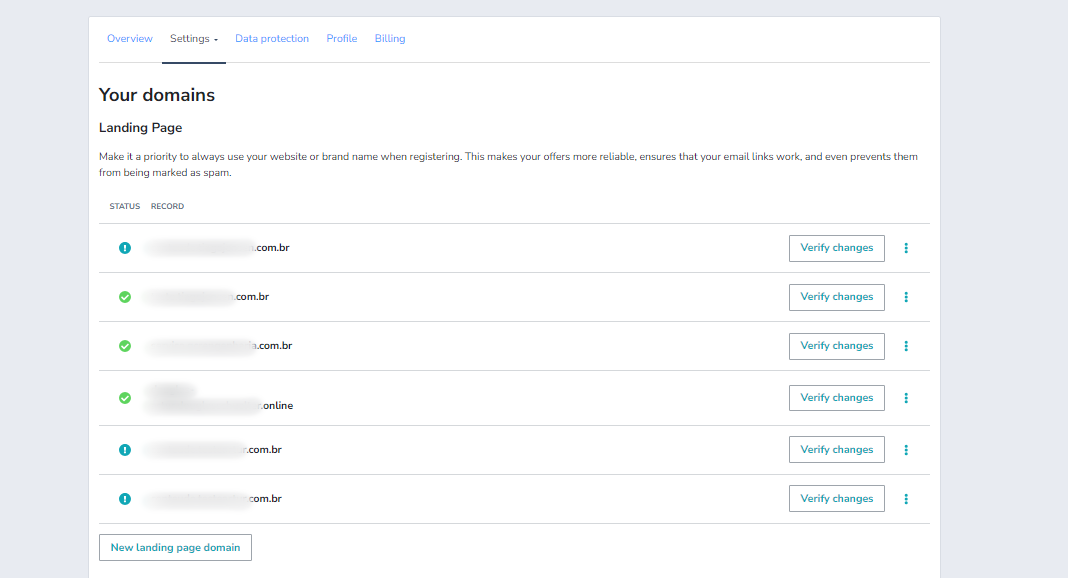Image resolution: width=1068 pixels, height=578 pixels.
Task: Open the Billing tab
Action: pyautogui.click(x=390, y=38)
